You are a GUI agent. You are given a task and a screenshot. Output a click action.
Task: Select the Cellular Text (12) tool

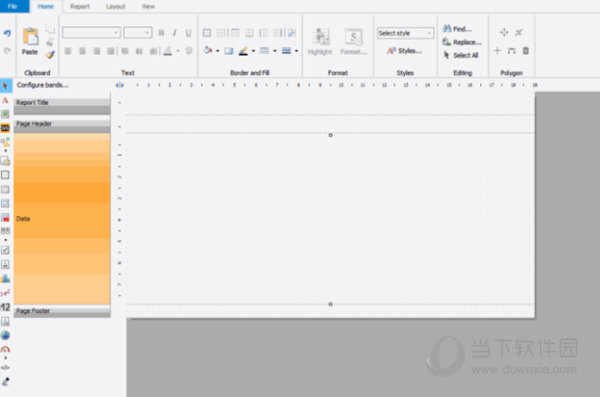pos(5,307)
